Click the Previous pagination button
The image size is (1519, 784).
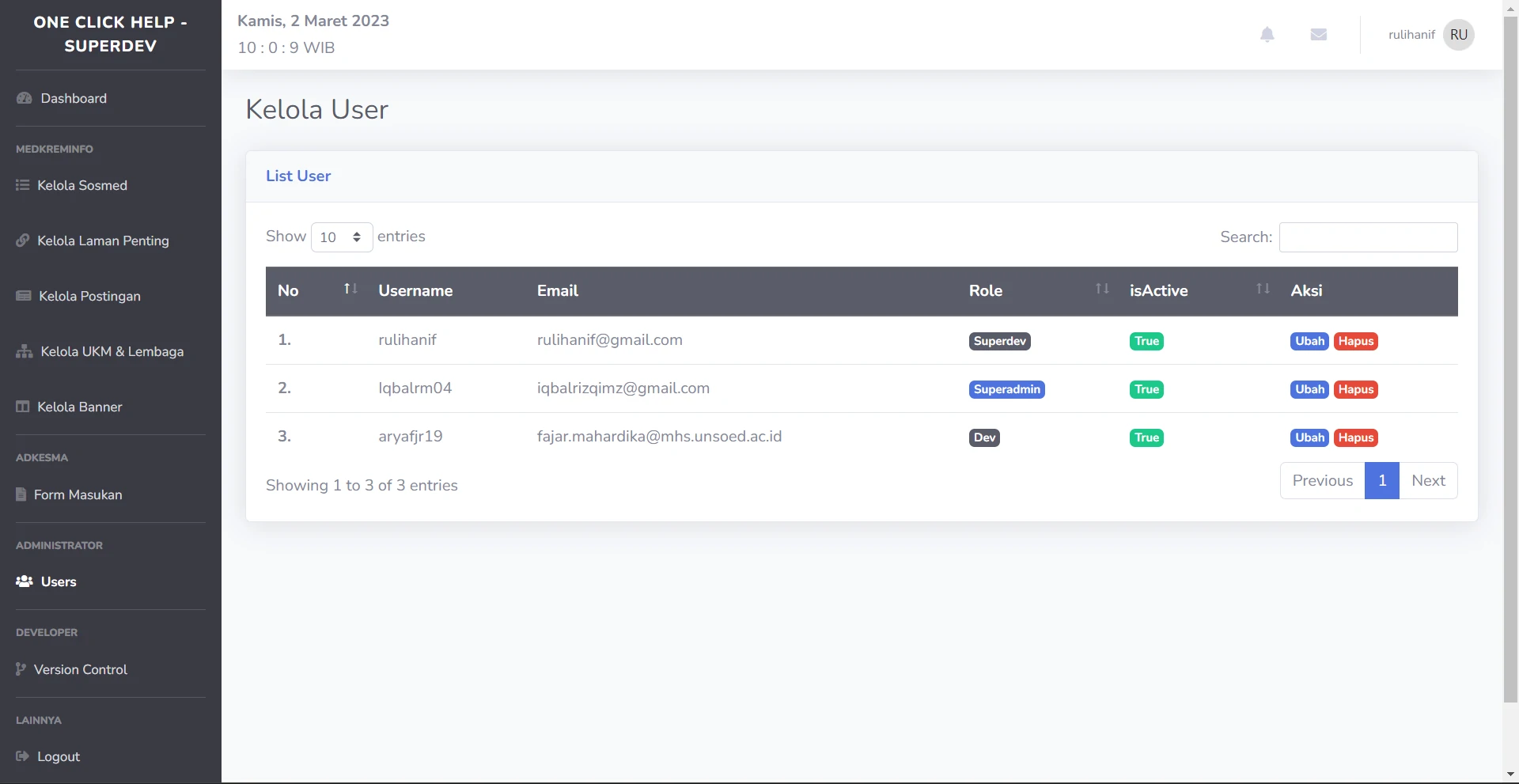pyautogui.click(x=1322, y=480)
